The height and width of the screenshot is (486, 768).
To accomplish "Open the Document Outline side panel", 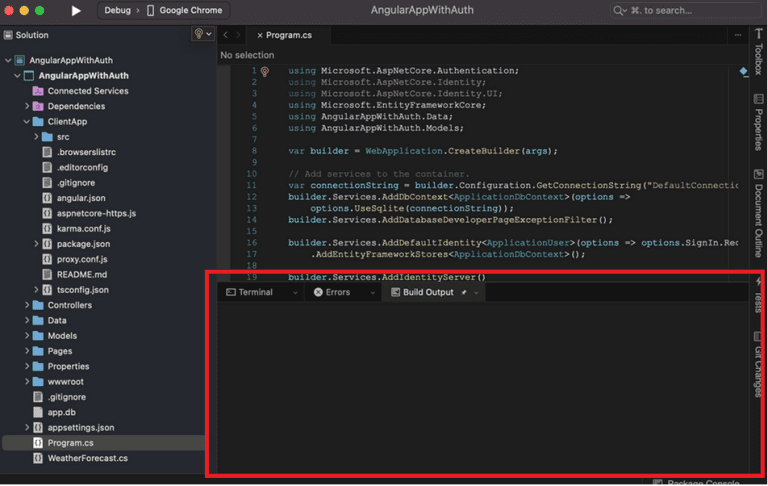I will 758,214.
